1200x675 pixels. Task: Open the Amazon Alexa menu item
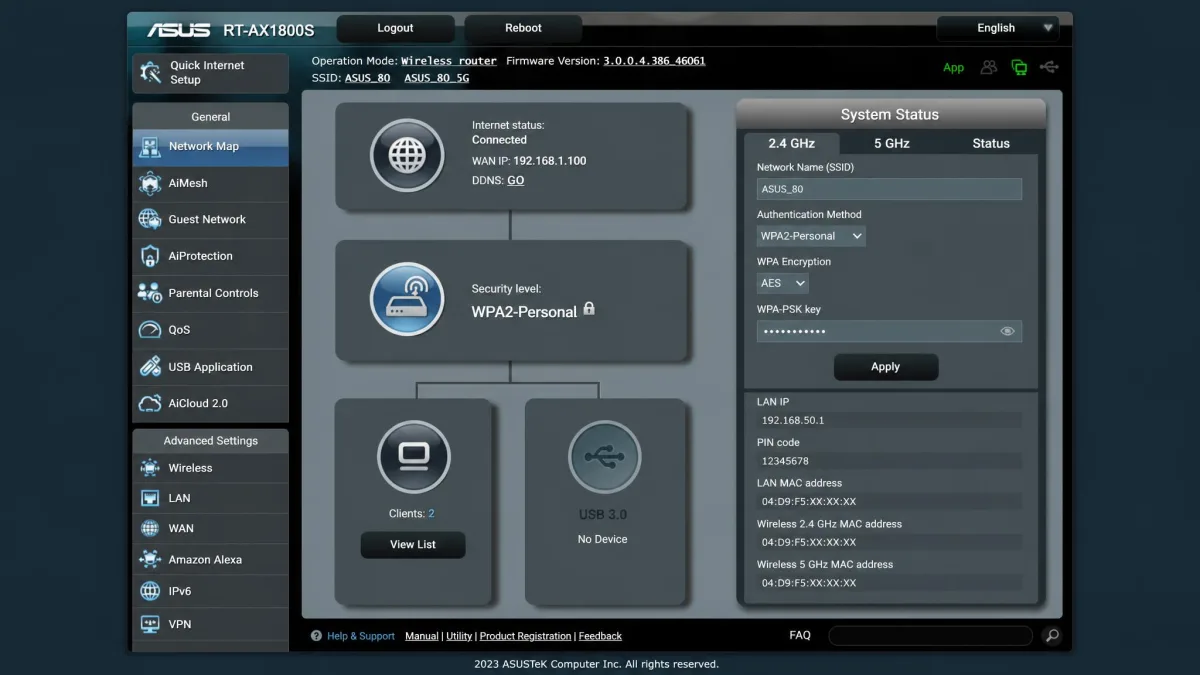(210, 559)
